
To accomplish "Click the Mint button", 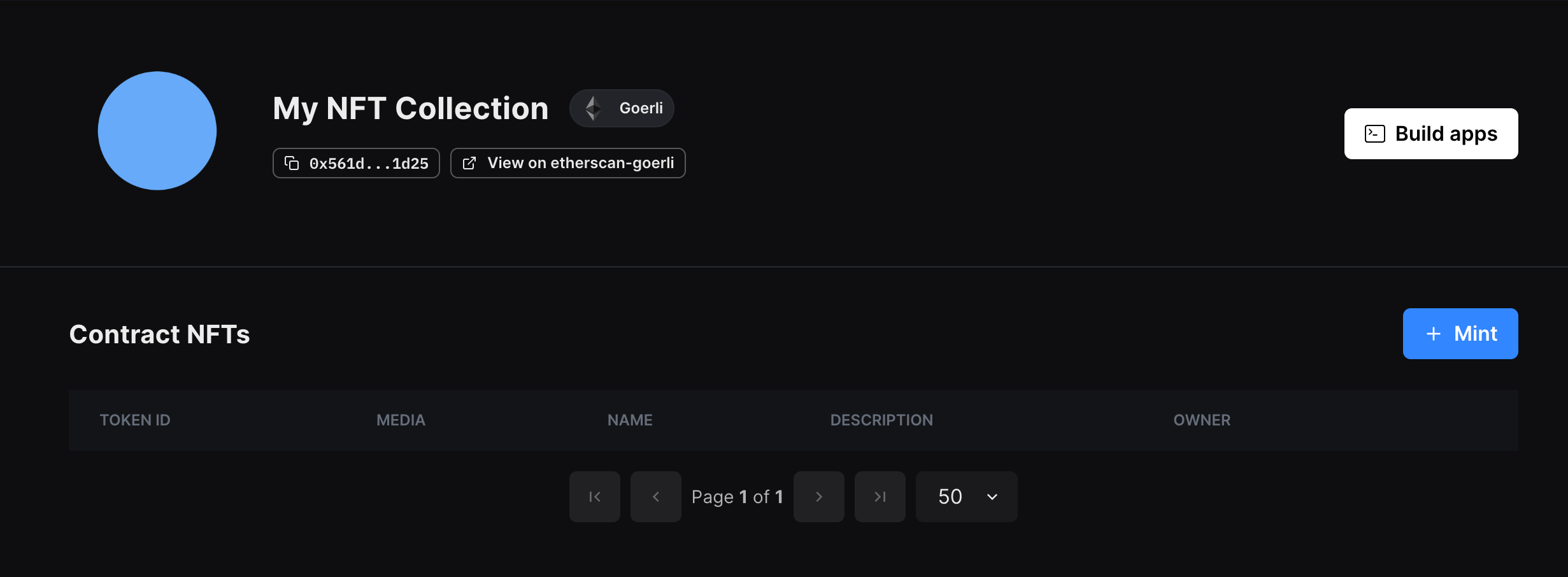I will (x=1460, y=334).
